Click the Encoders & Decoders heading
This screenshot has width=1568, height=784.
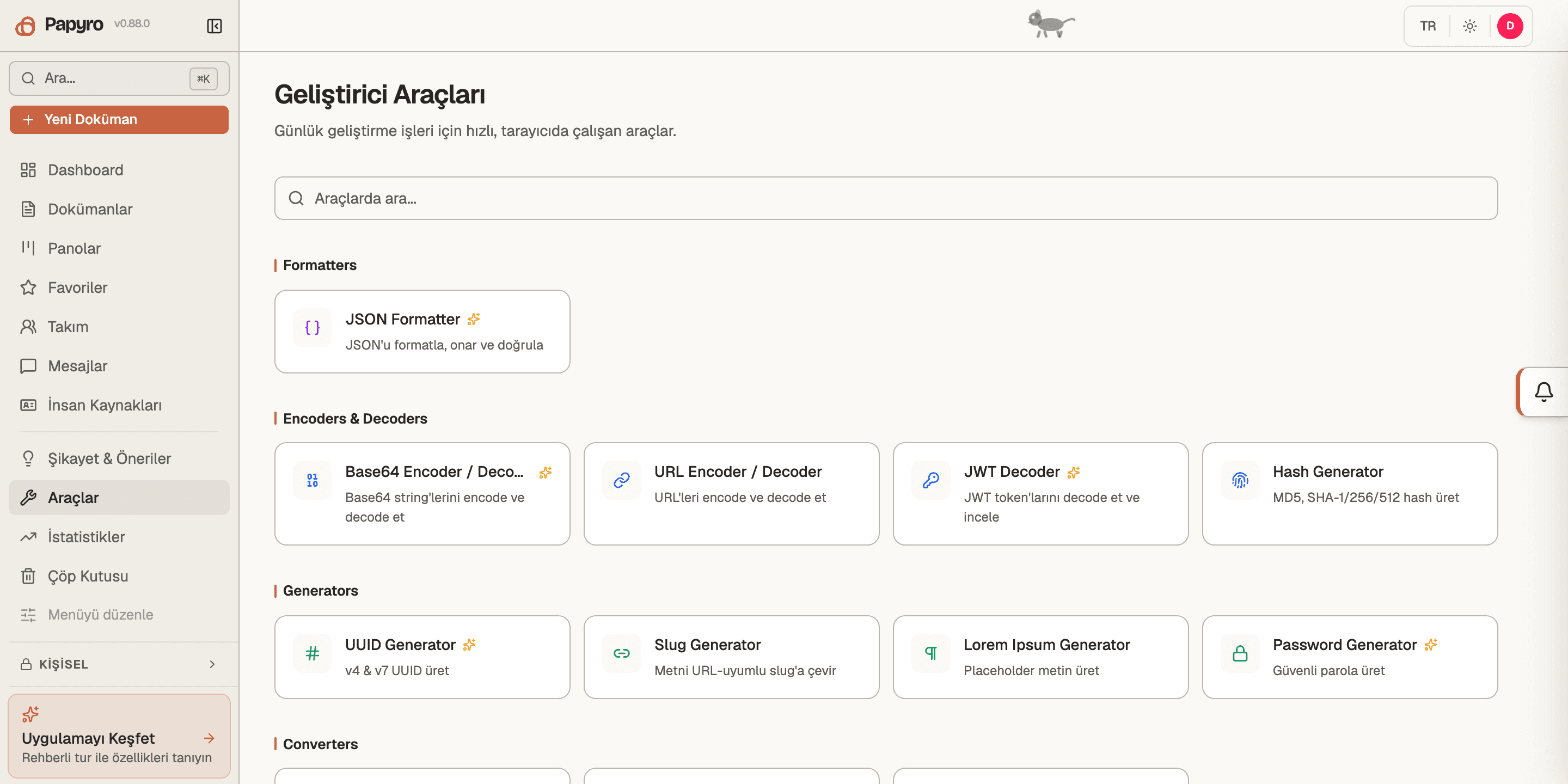click(x=355, y=419)
